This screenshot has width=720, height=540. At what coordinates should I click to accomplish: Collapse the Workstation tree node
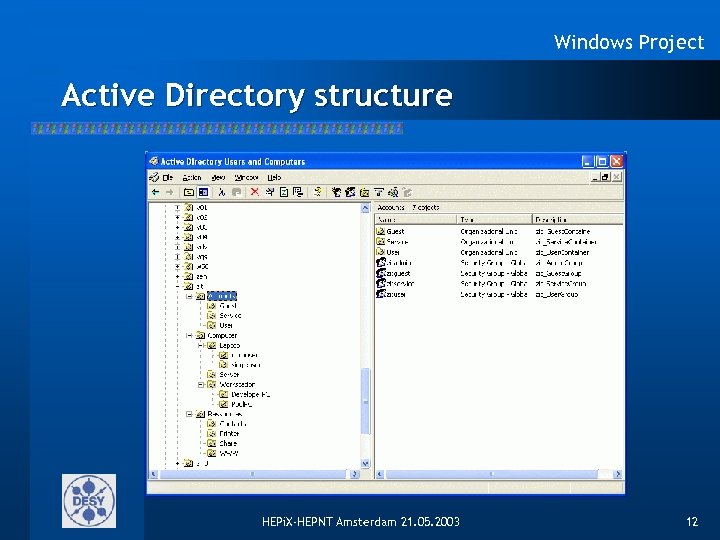click(x=201, y=385)
